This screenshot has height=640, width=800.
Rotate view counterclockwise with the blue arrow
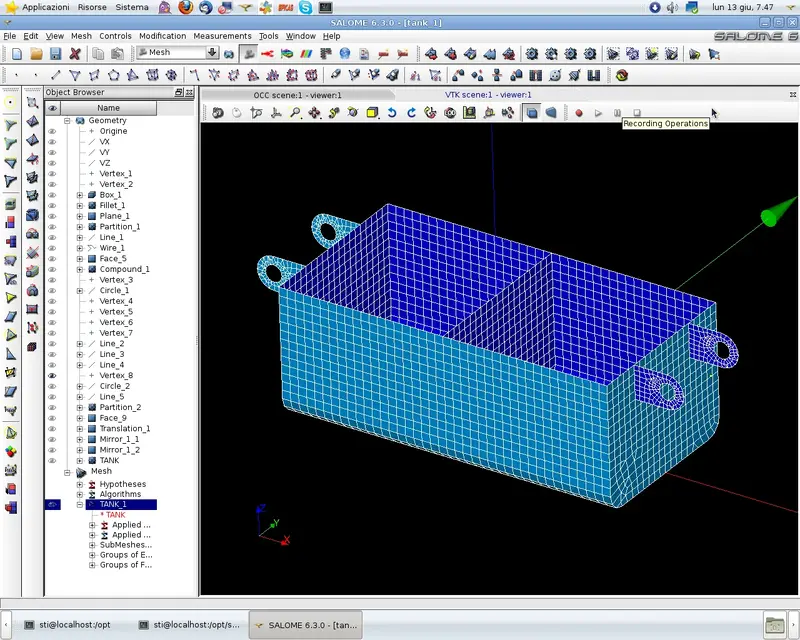pyautogui.click(x=392, y=113)
